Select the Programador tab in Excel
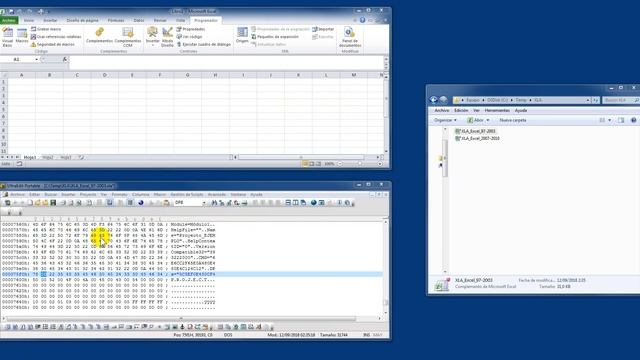 click(x=206, y=20)
